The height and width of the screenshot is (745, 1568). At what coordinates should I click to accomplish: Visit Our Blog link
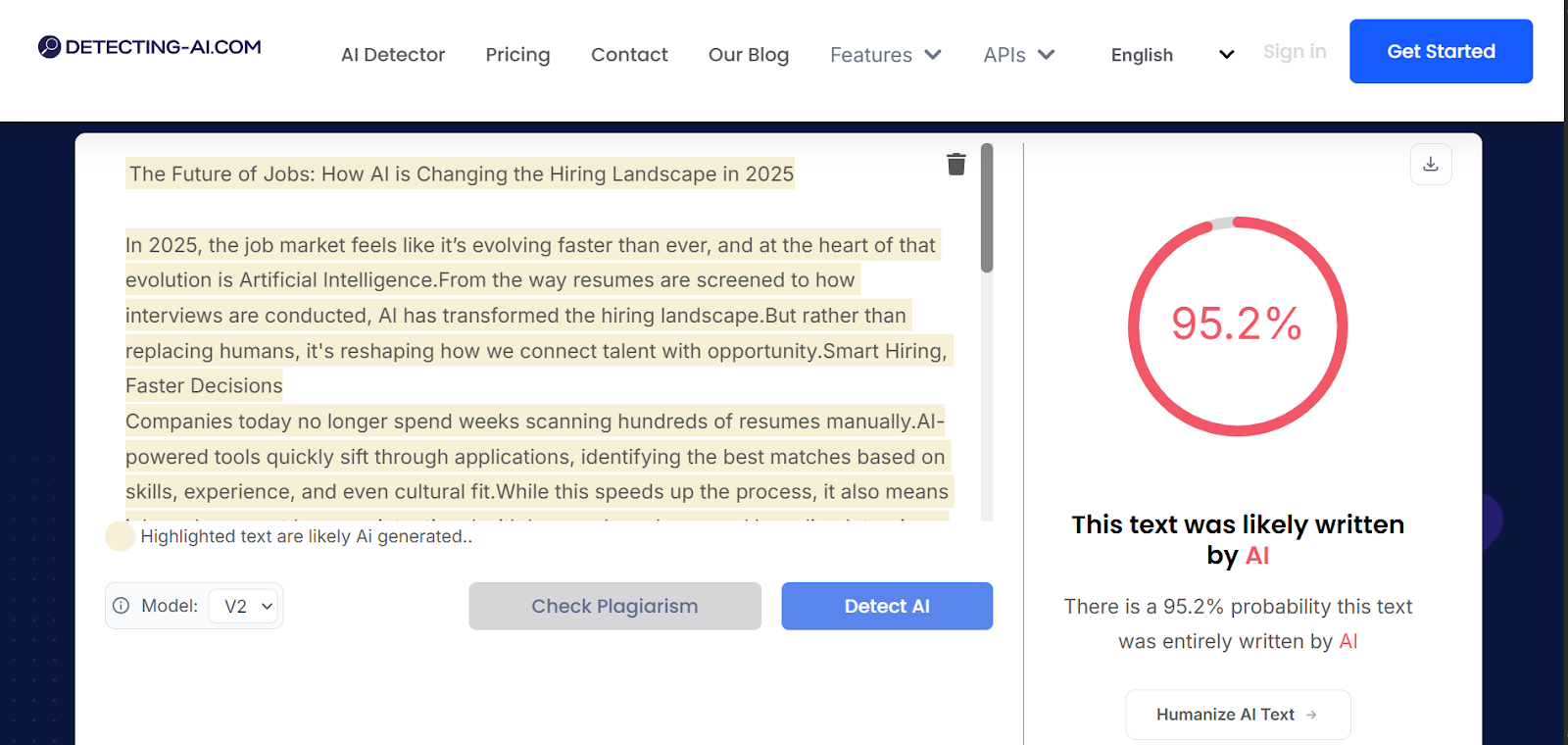[748, 55]
